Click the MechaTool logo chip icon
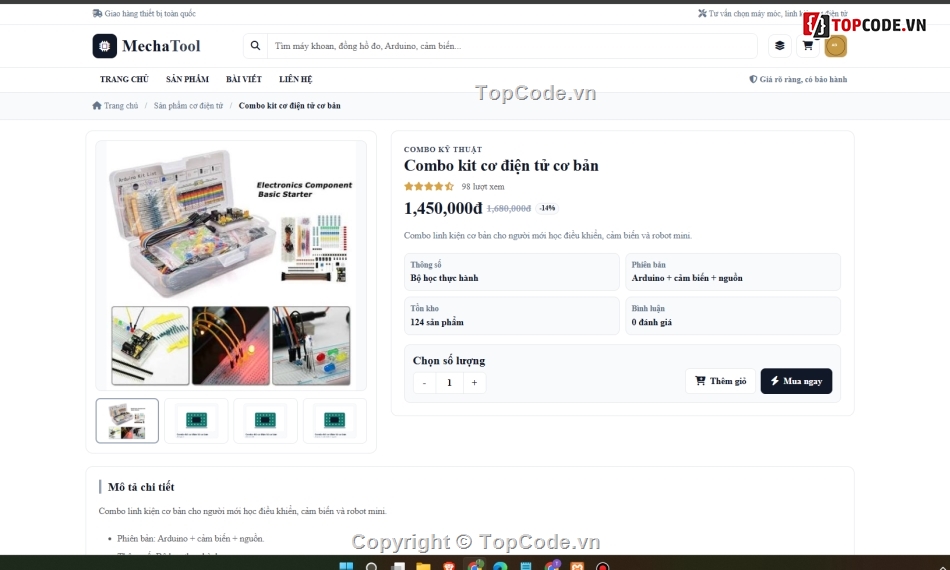This screenshot has width=950, height=570. (x=104, y=46)
